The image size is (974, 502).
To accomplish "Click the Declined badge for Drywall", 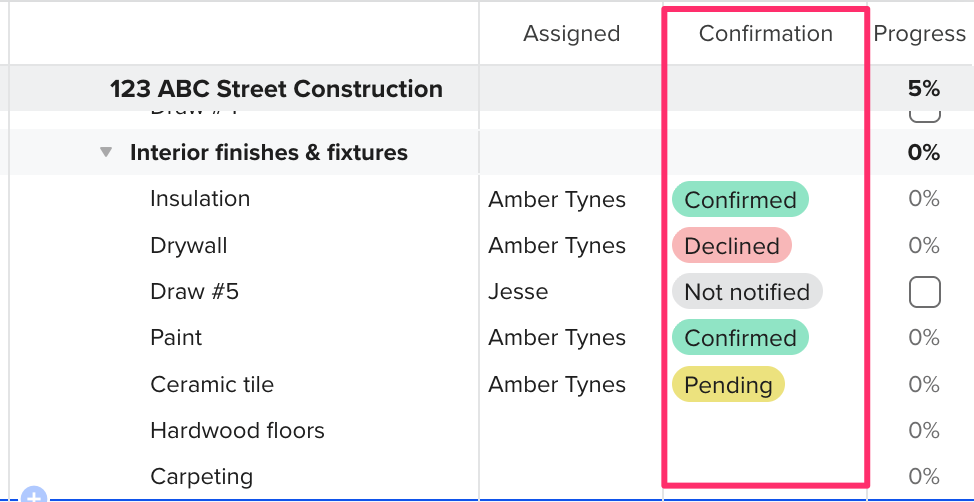I will [731, 246].
